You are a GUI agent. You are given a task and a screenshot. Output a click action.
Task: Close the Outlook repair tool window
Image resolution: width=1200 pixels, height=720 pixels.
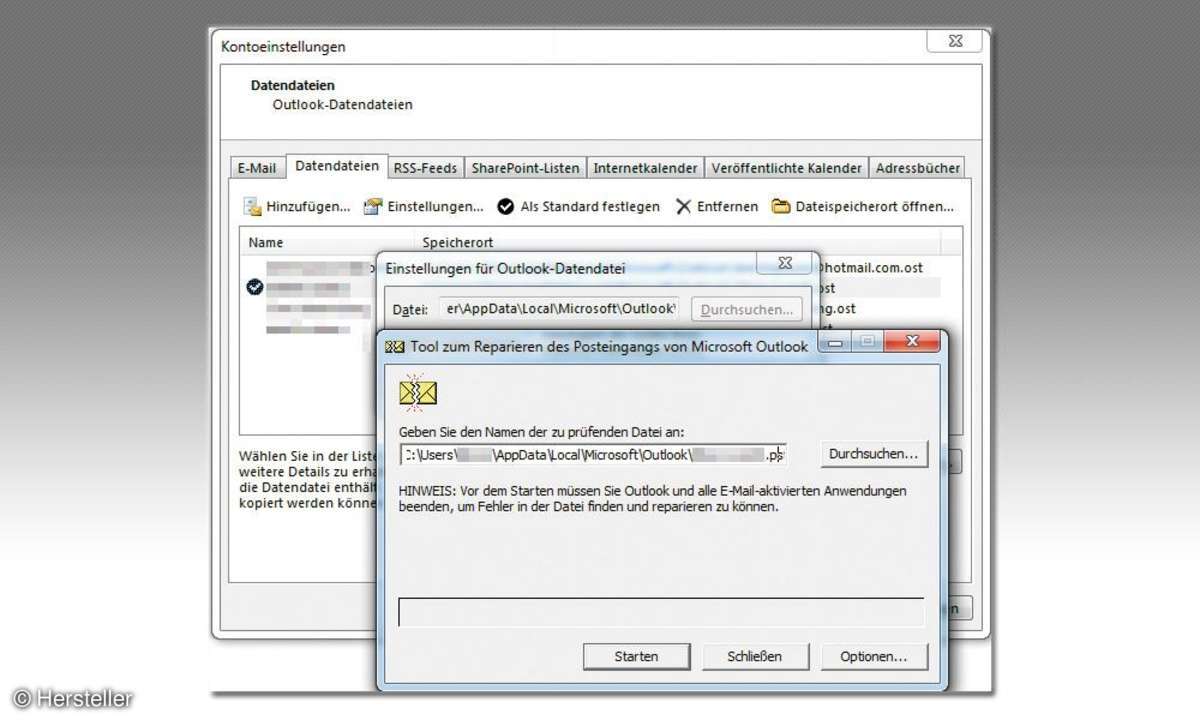click(912, 342)
